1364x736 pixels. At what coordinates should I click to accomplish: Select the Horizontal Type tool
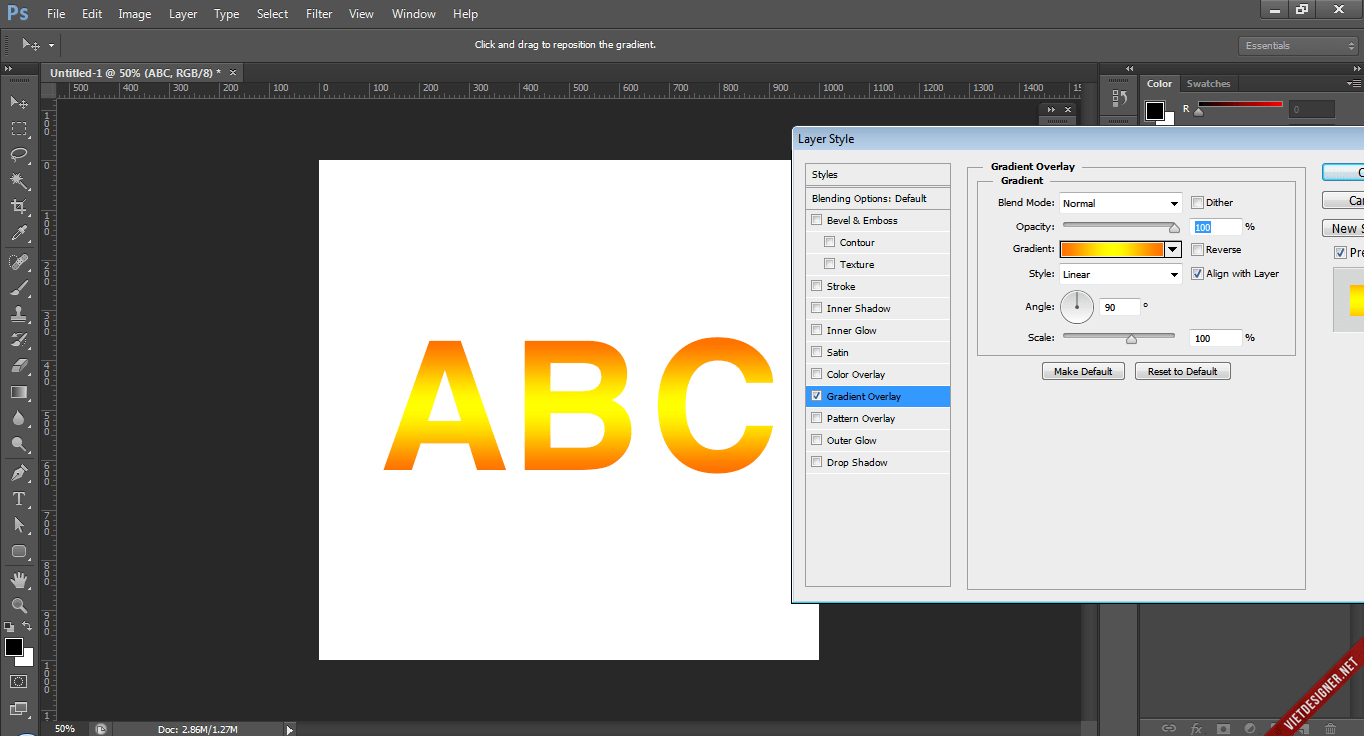tap(19, 499)
